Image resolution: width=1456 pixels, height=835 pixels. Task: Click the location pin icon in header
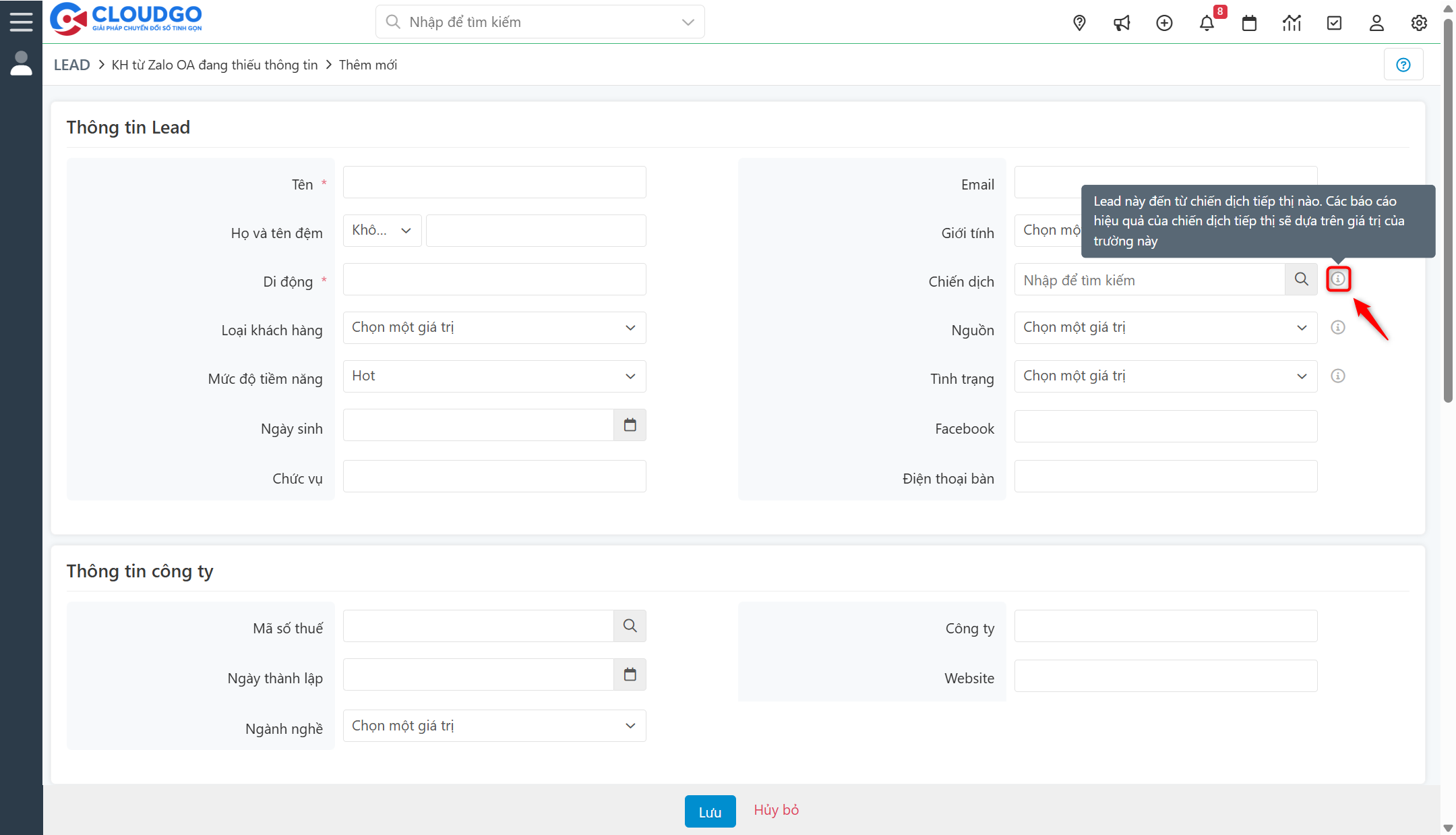[x=1079, y=23]
